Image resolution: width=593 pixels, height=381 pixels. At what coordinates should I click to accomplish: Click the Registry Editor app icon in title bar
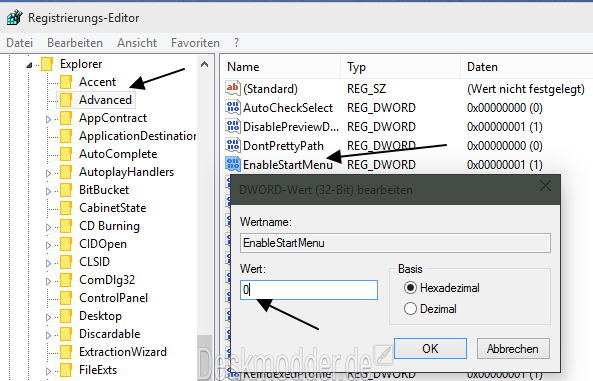[14, 17]
